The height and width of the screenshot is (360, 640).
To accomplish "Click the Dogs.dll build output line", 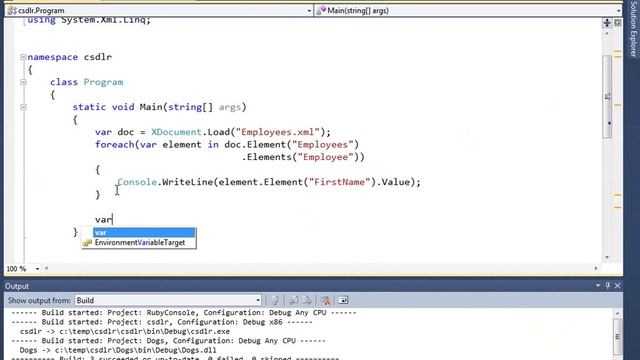I will coord(118,350).
